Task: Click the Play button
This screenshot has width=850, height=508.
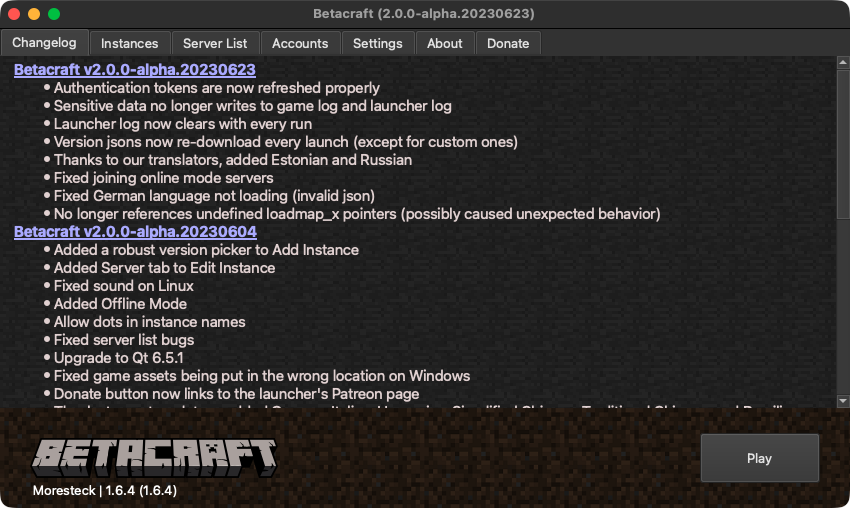Action: coord(759,458)
